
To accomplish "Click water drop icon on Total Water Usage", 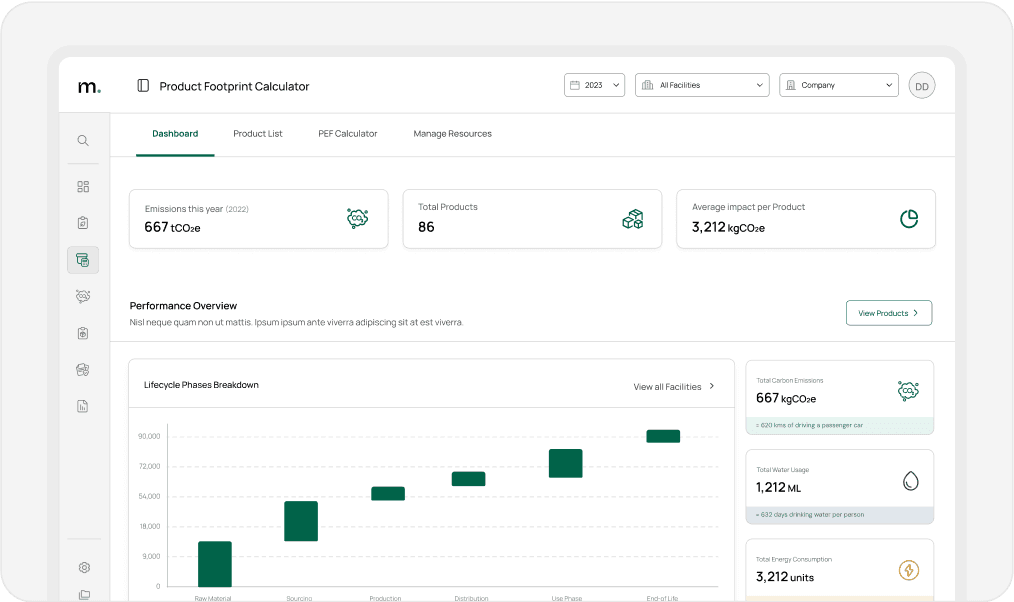I will tap(911, 480).
